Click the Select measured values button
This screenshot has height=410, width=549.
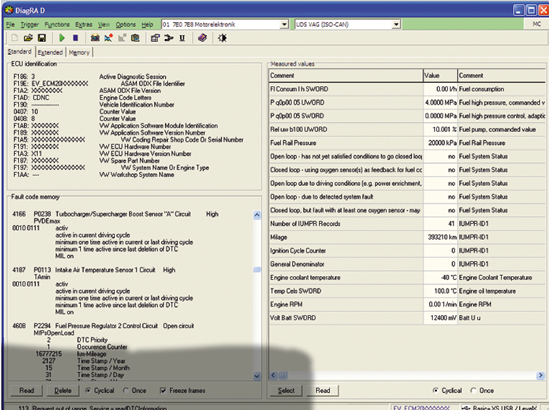pyautogui.click(x=286, y=390)
